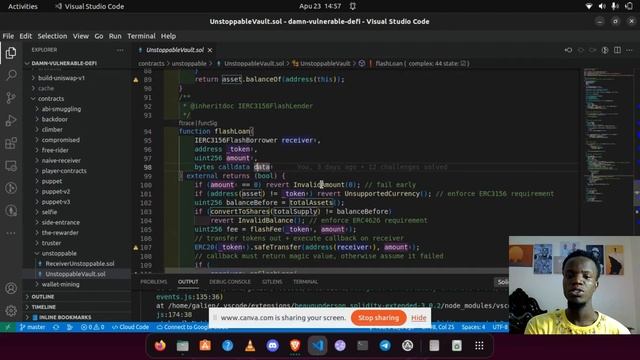Switch to the TERMINAL panel tab
The height and width of the screenshot is (360, 640).
[x=305, y=282]
